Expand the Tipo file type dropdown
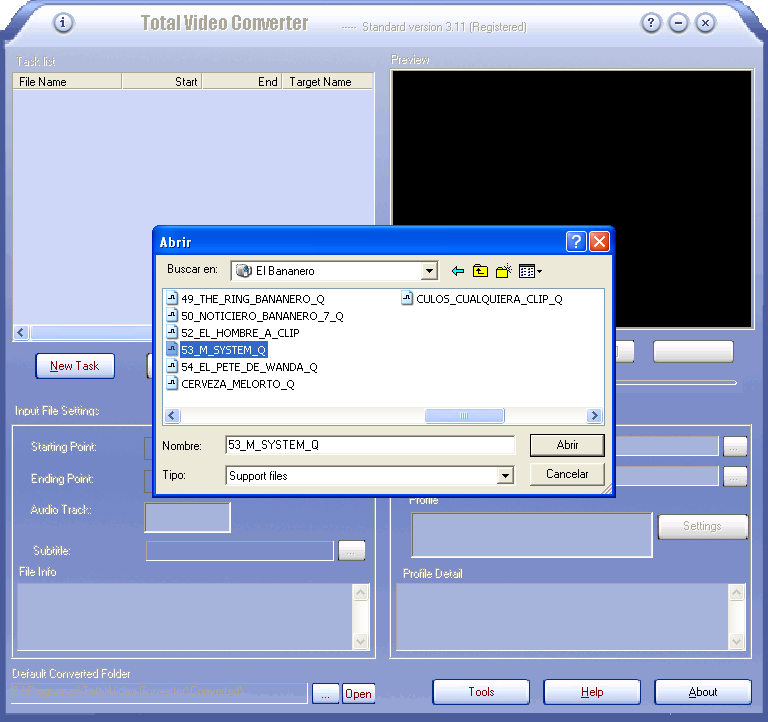Viewport: 768px width, 722px height. pos(505,475)
